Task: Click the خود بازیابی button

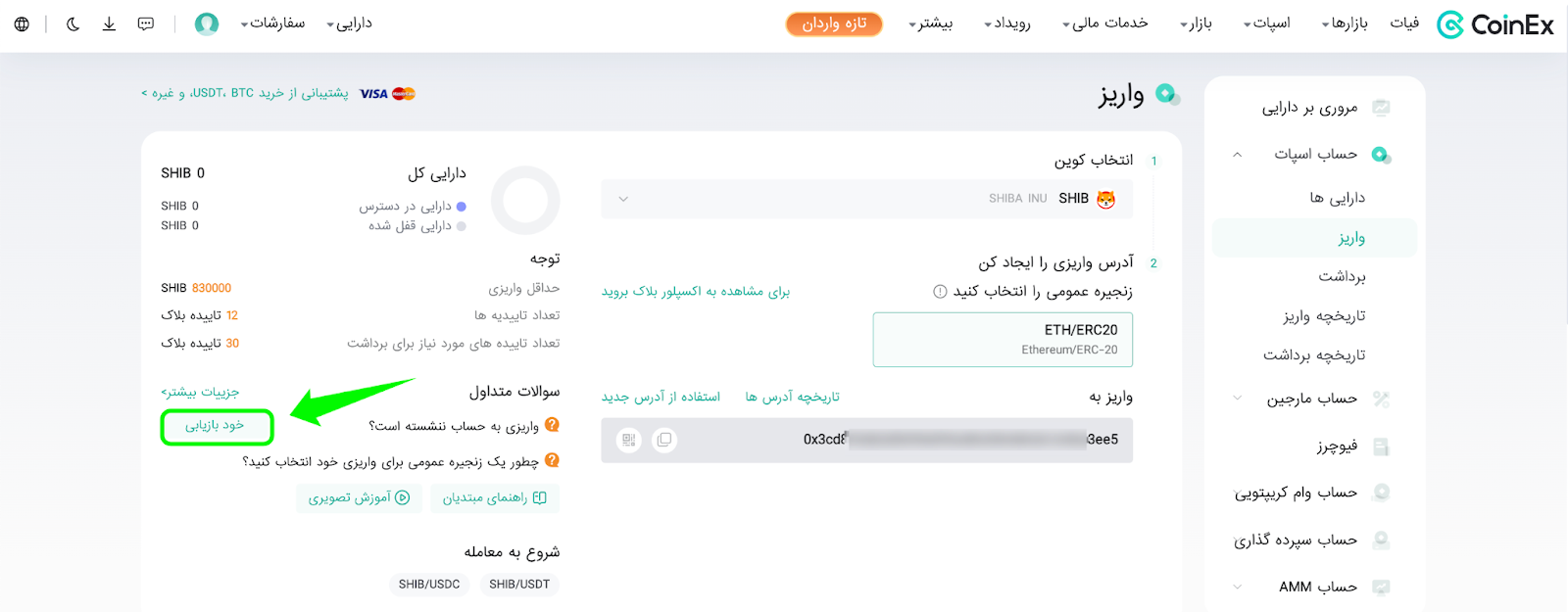Action: 217,426
